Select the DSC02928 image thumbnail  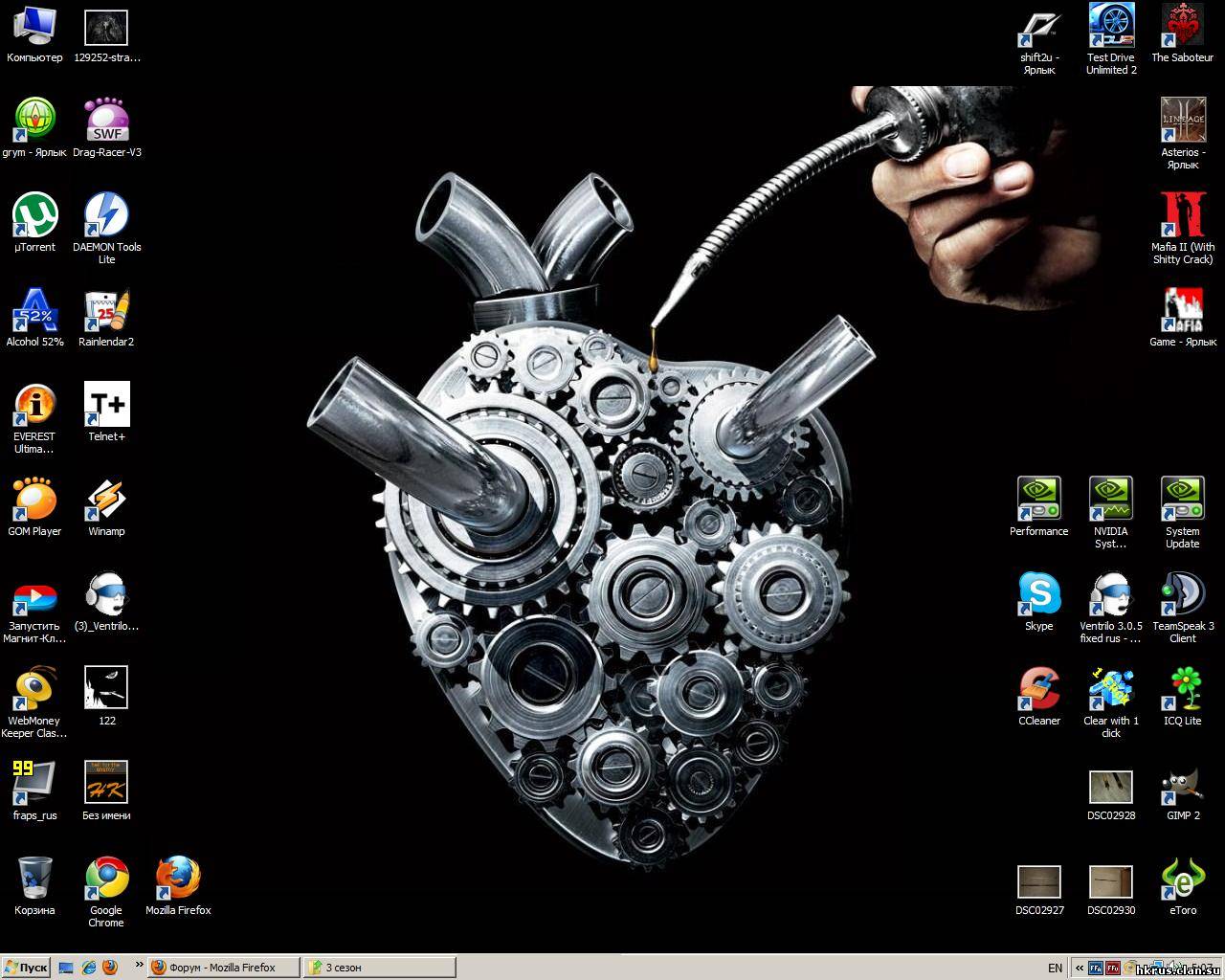tap(1110, 787)
